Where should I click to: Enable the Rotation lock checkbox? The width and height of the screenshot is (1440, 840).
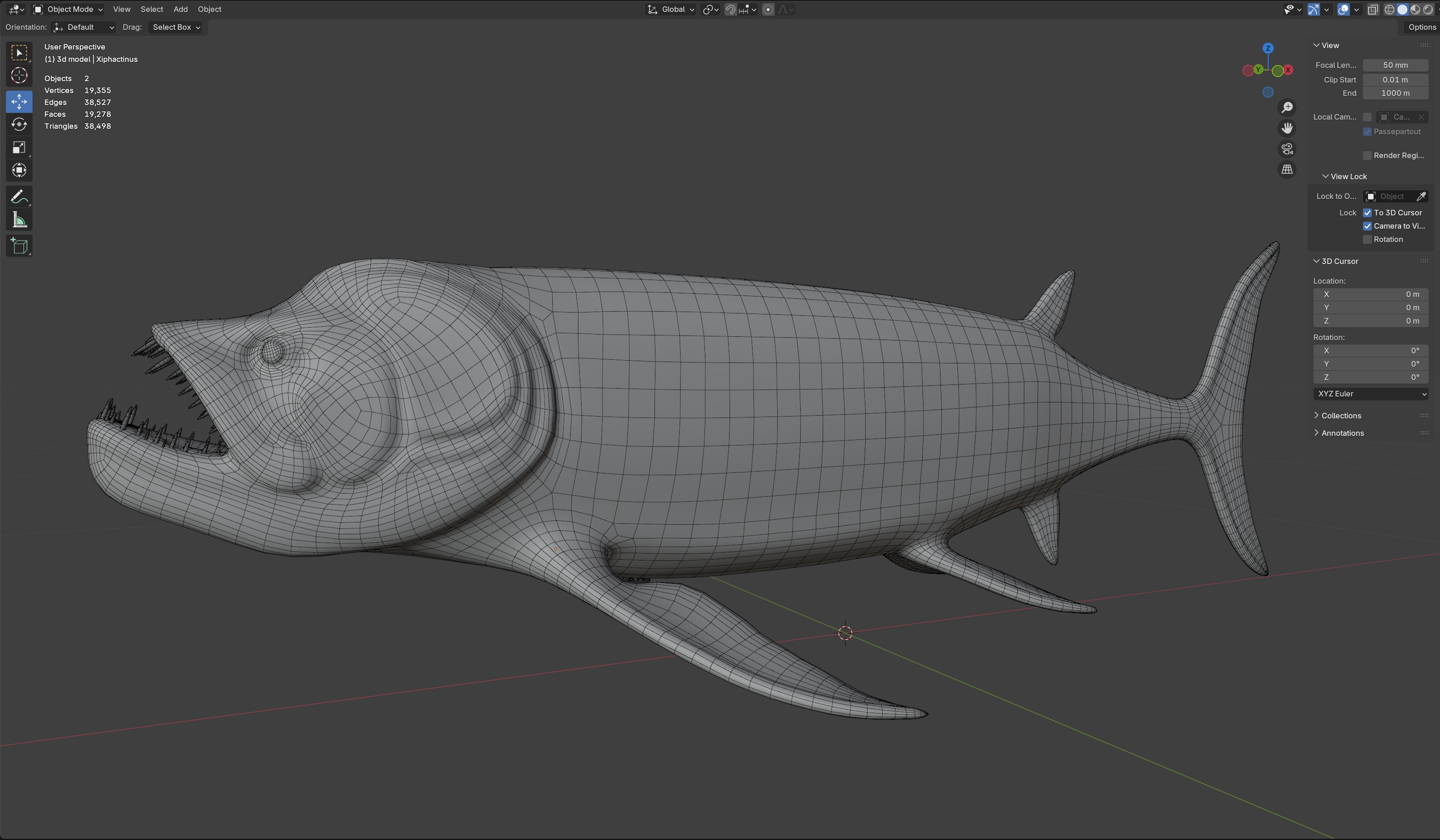[x=1368, y=239]
